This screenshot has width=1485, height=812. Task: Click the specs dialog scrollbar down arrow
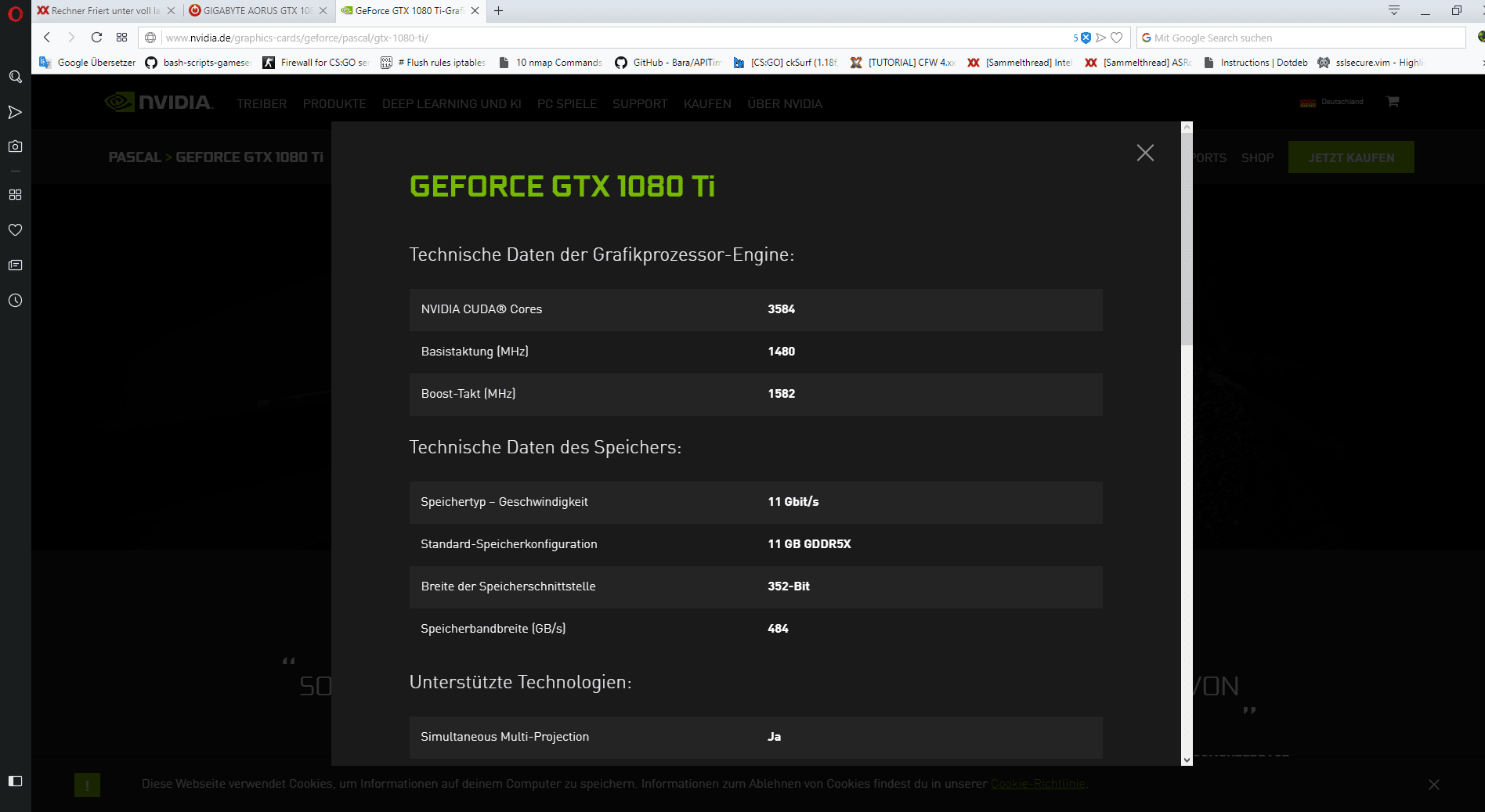pos(1187,760)
